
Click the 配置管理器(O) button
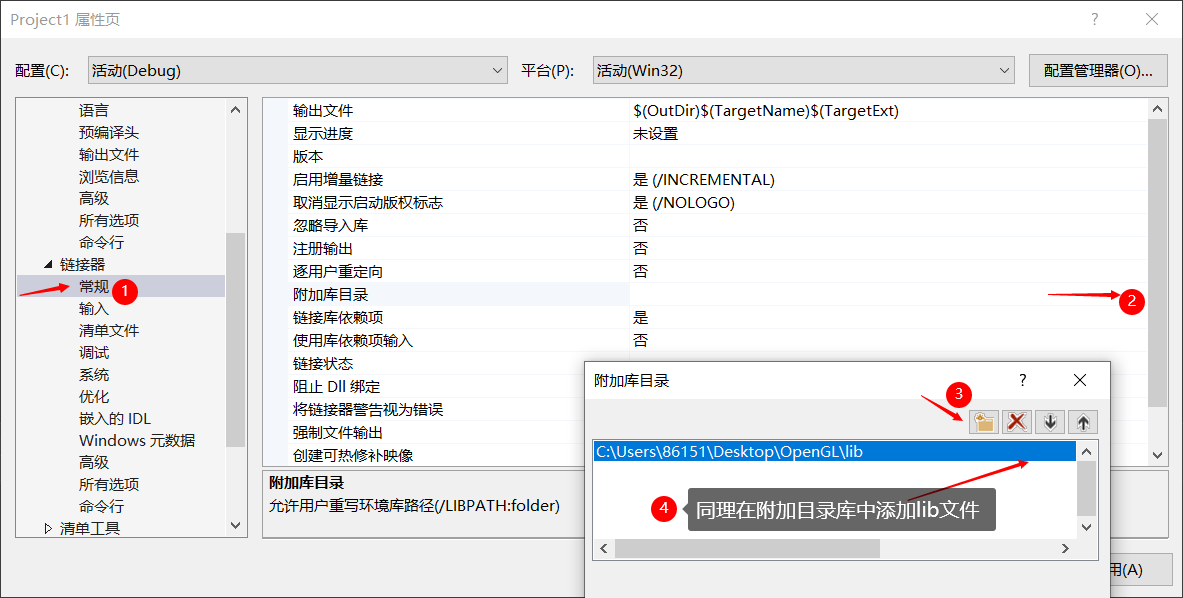[1097, 70]
